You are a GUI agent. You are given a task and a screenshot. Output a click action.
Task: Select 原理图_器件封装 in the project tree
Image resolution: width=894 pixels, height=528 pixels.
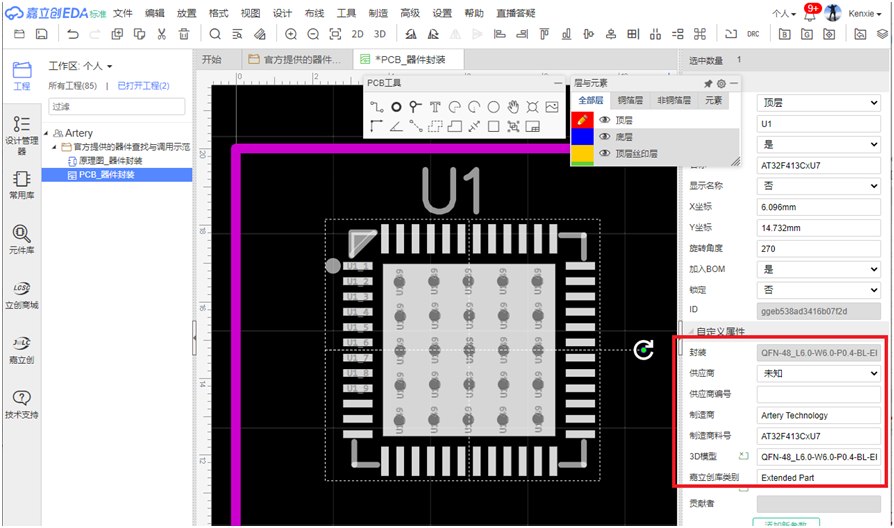110,161
